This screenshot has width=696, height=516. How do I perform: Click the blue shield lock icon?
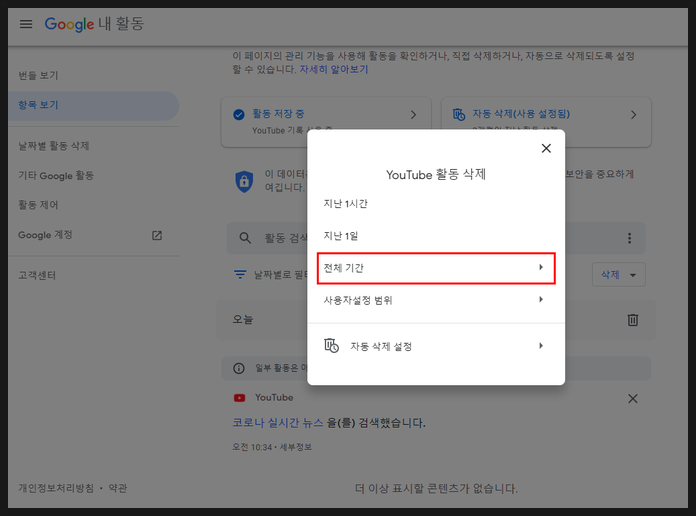244,181
